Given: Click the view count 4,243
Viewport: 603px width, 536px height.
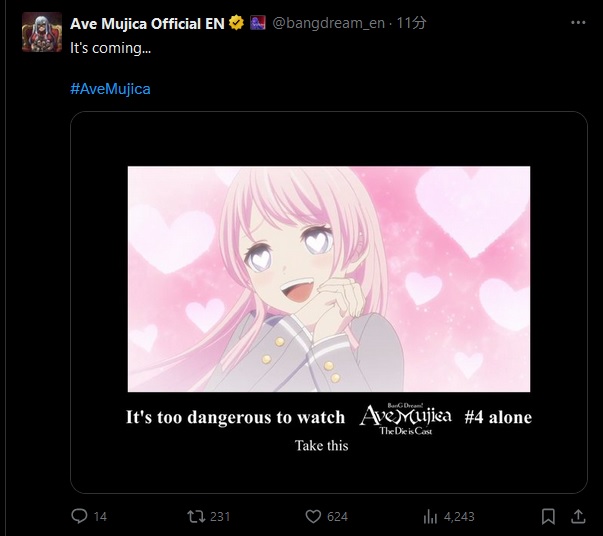Looking at the screenshot, I should [459, 516].
